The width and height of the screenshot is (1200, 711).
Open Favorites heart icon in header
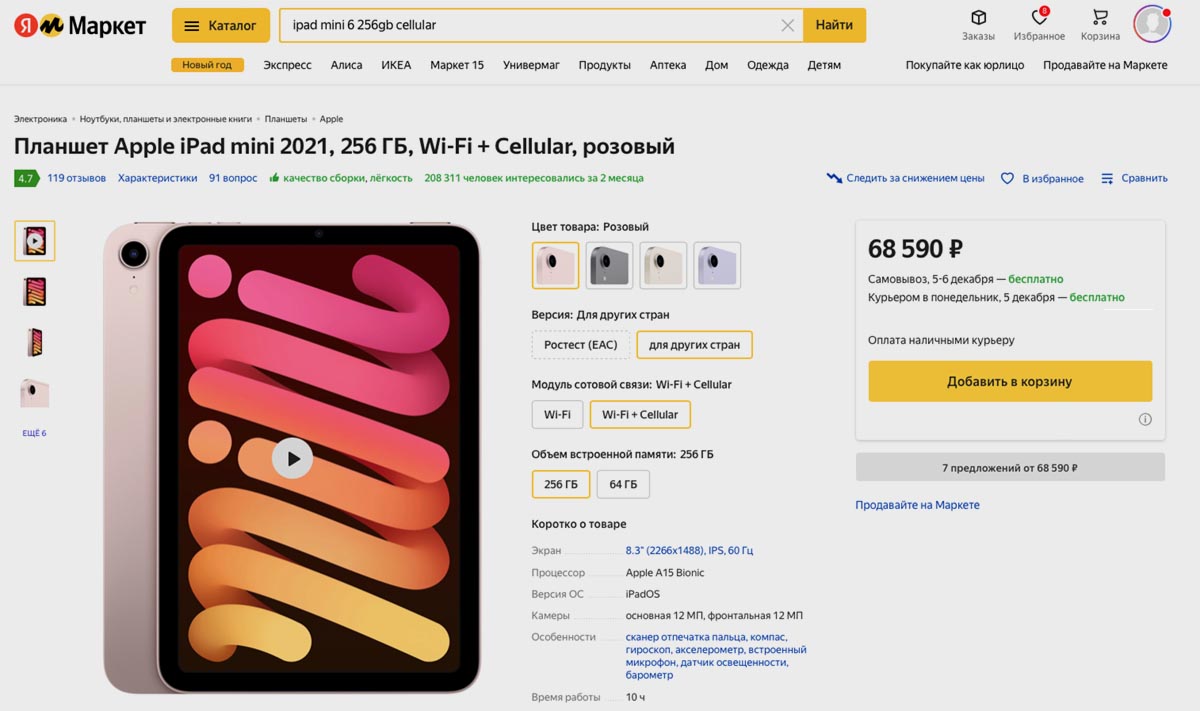click(1039, 18)
